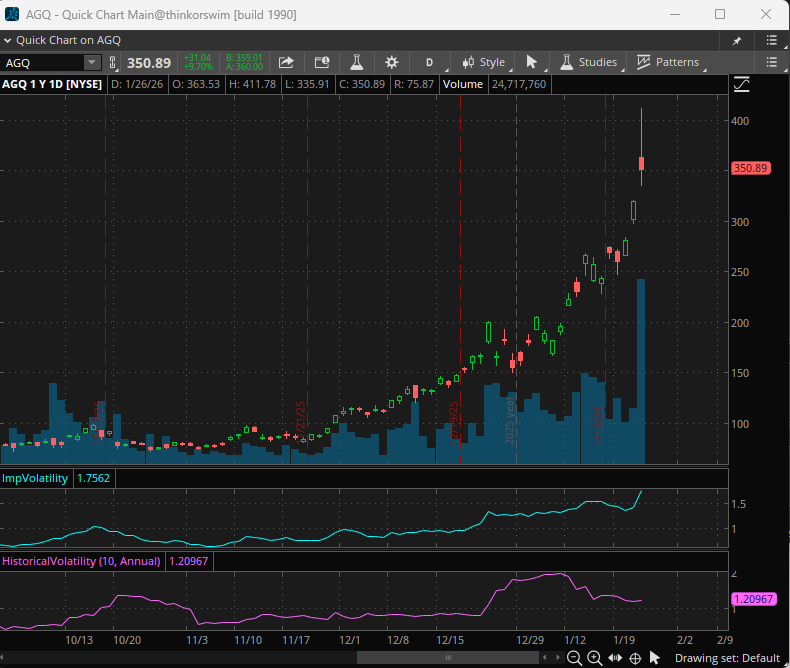Click the 2025 year marker line
Screen dimensions: 790x668
coord(516,280)
